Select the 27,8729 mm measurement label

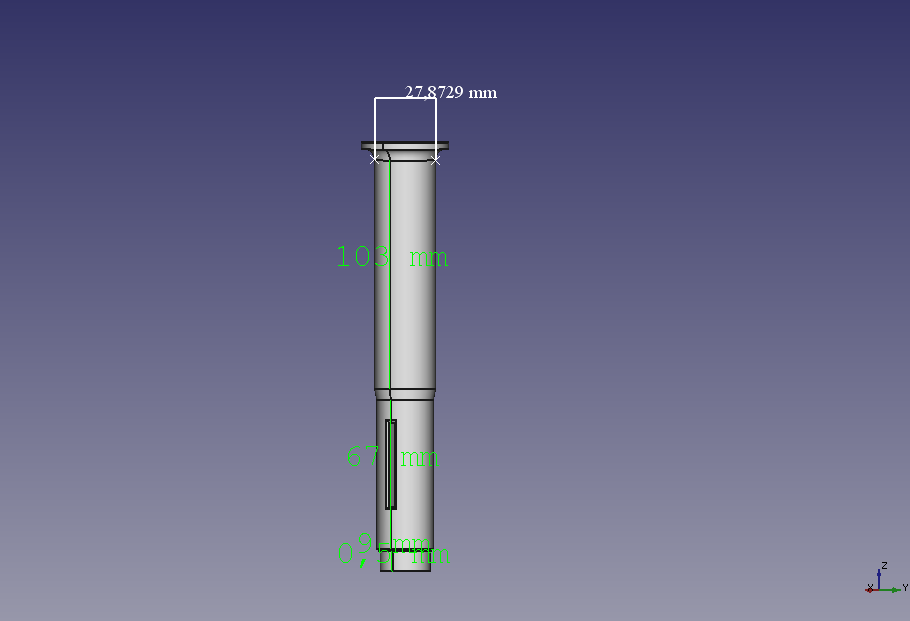point(450,92)
